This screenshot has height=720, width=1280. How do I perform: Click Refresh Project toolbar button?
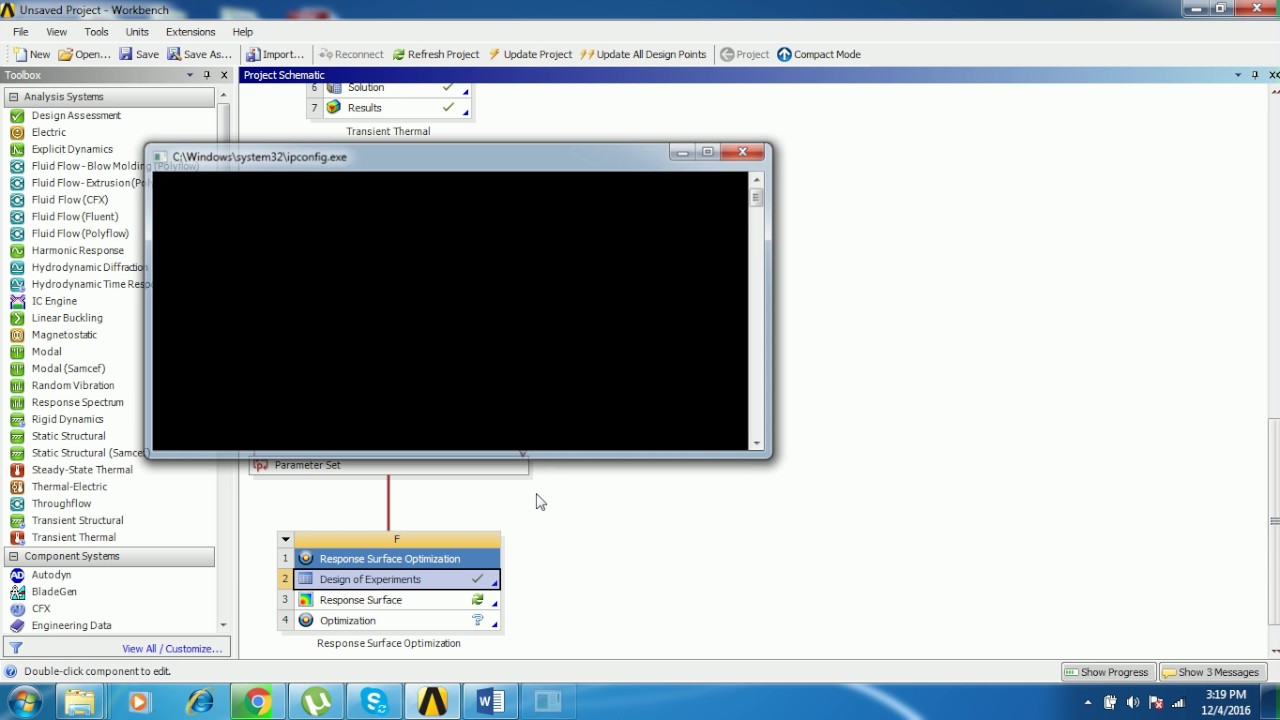[x=436, y=54]
